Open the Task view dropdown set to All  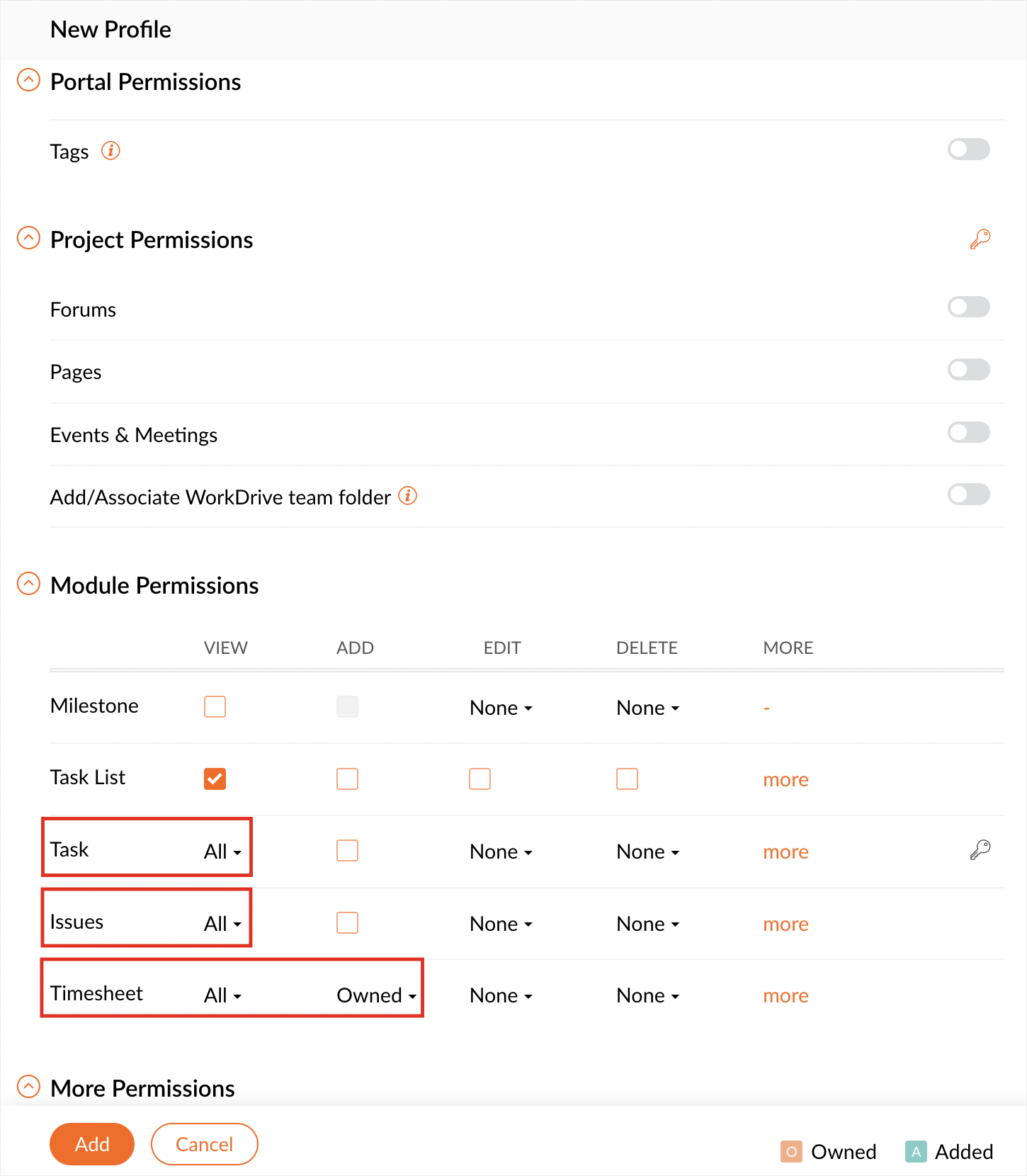coord(222,852)
